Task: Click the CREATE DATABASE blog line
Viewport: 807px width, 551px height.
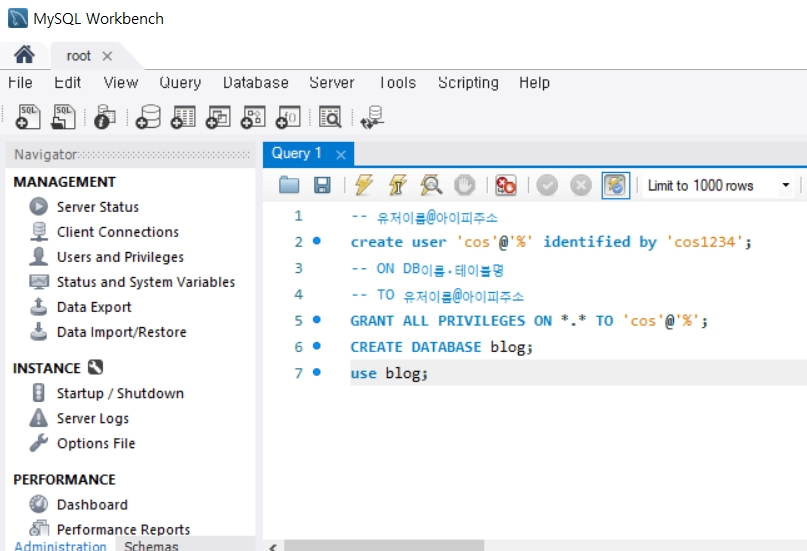Action: pos(441,347)
